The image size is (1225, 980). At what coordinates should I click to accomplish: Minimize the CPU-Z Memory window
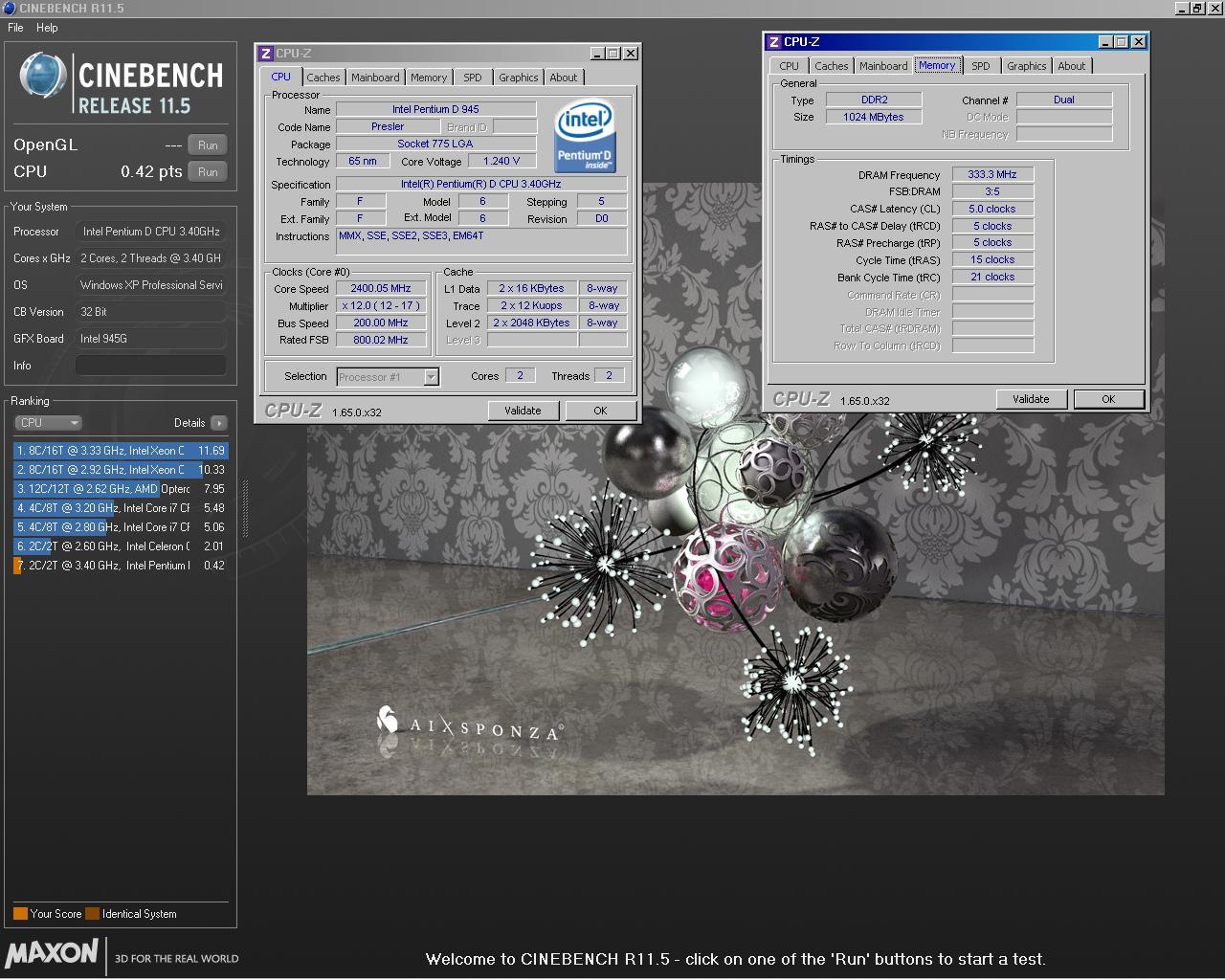click(x=1105, y=42)
